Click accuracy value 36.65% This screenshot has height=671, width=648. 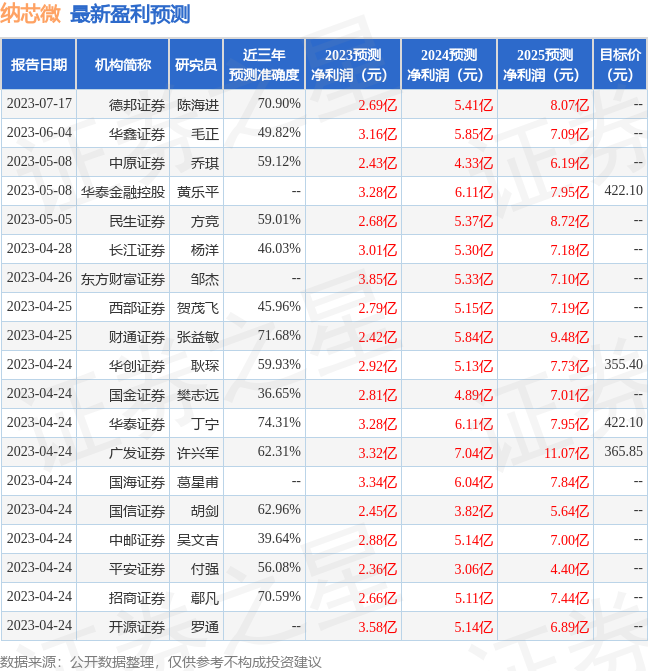(x=279, y=393)
